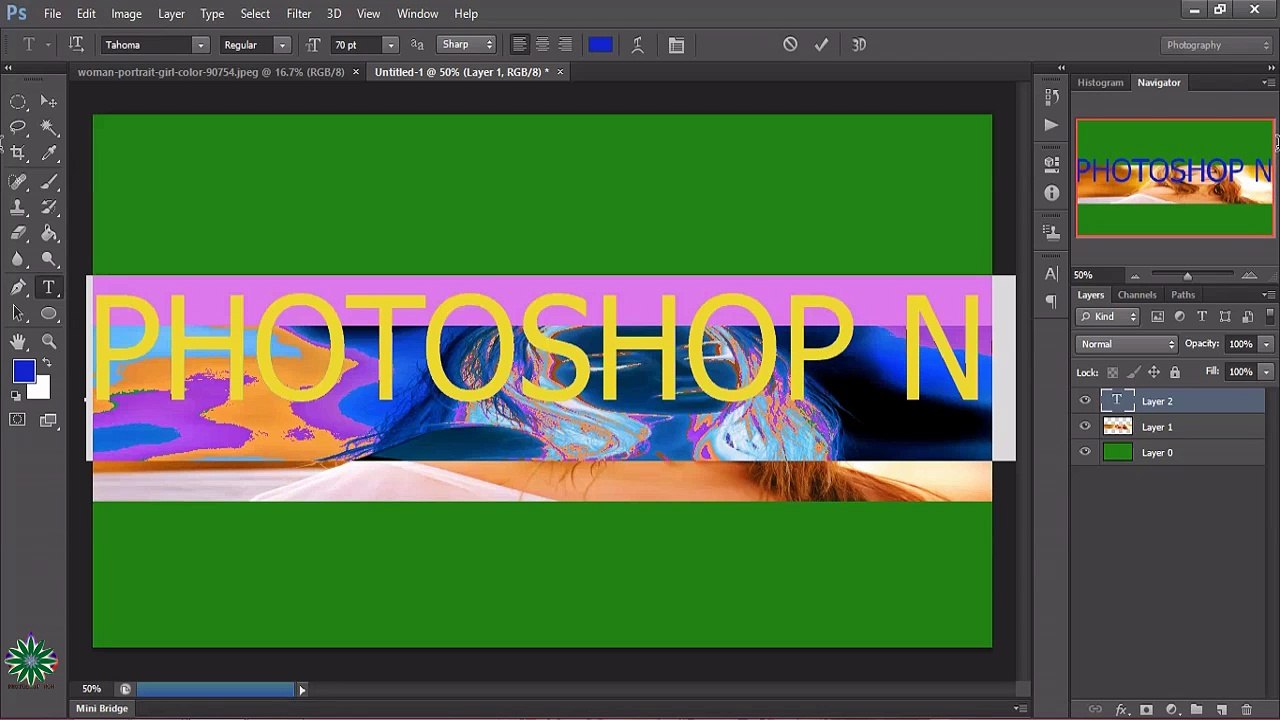
Task: Select the Paint Bucket tool
Action: coord(49,233)
